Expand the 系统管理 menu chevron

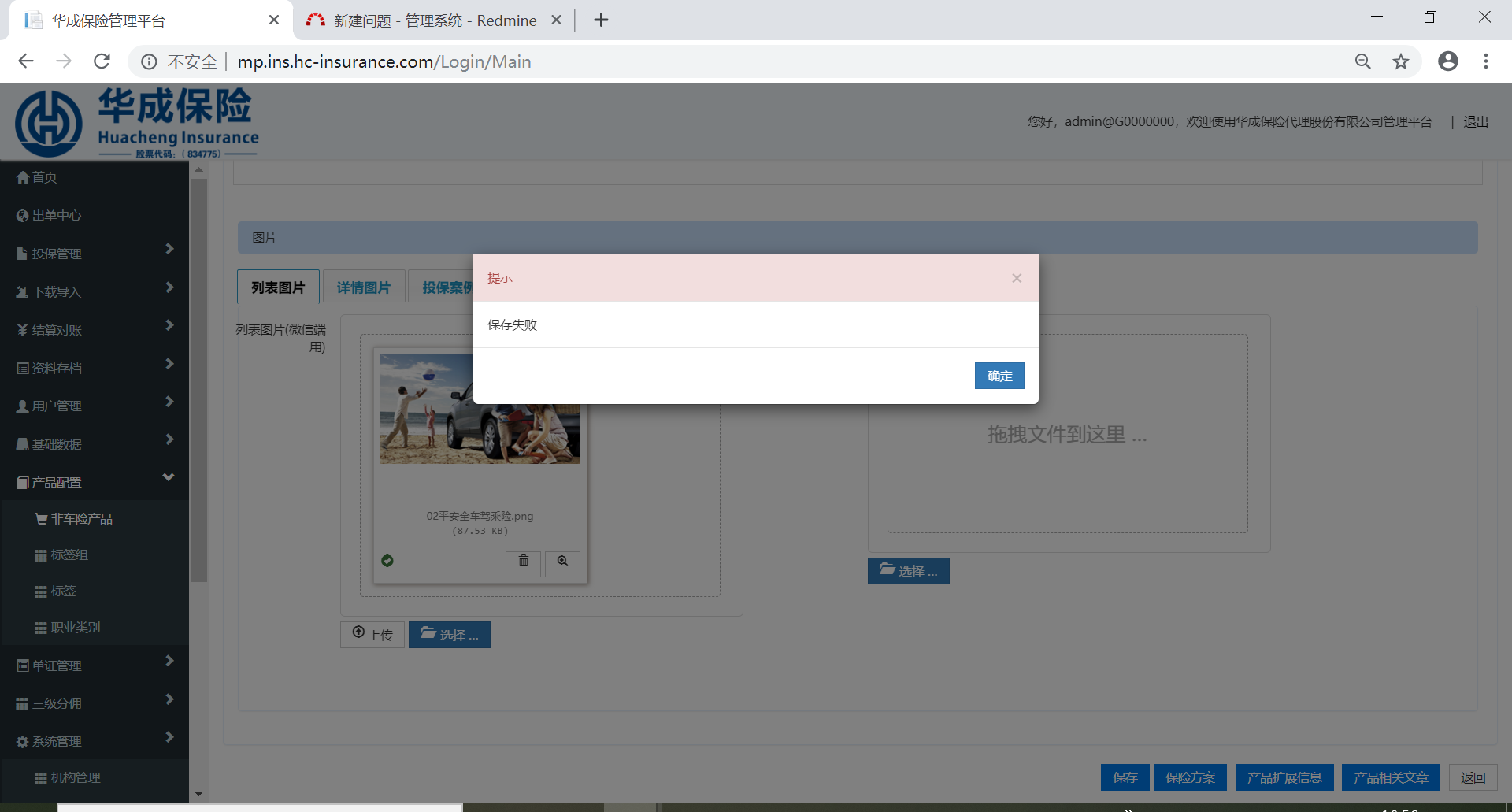(169, 737)
